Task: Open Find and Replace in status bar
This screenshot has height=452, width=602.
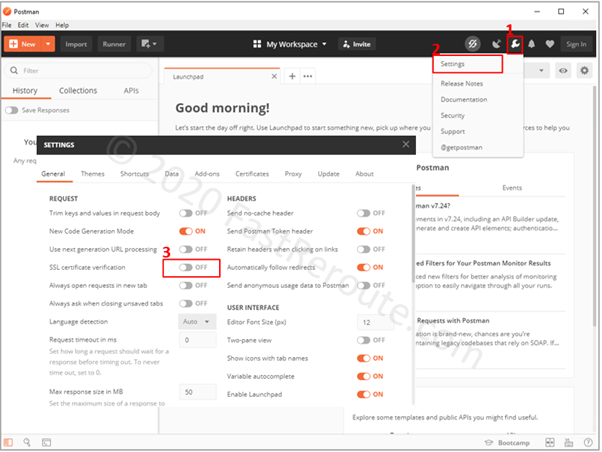Action: click(x=26, y=441)
